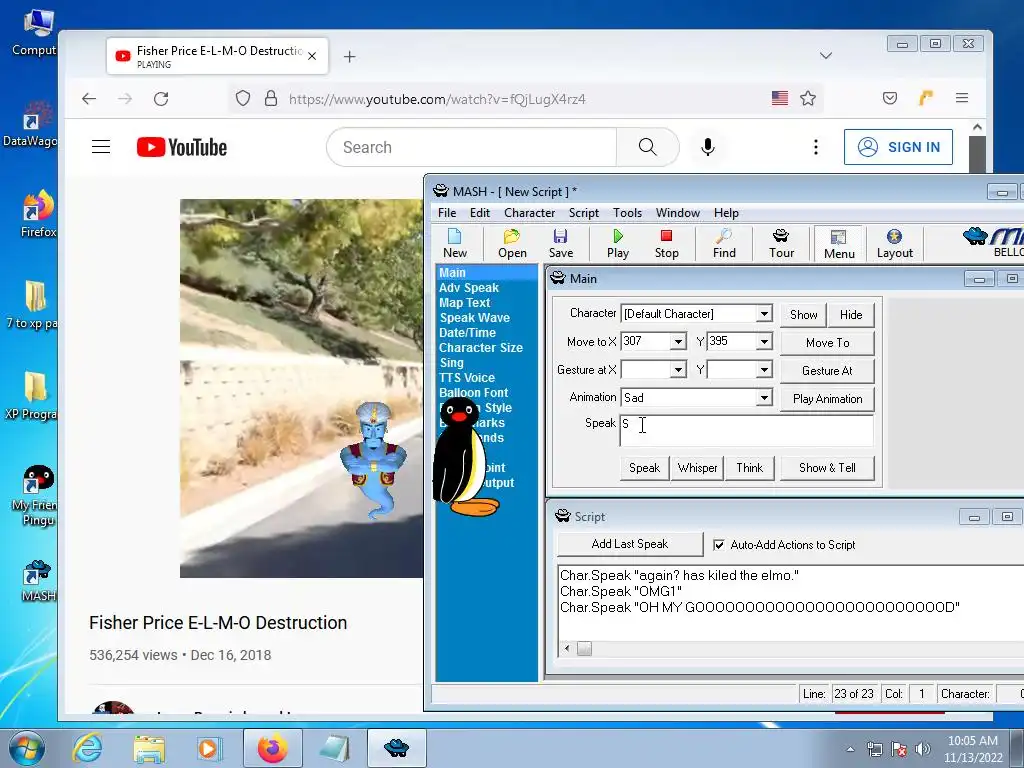Stop playback with the red Stop icon
1024x768 pixels.
666,244
